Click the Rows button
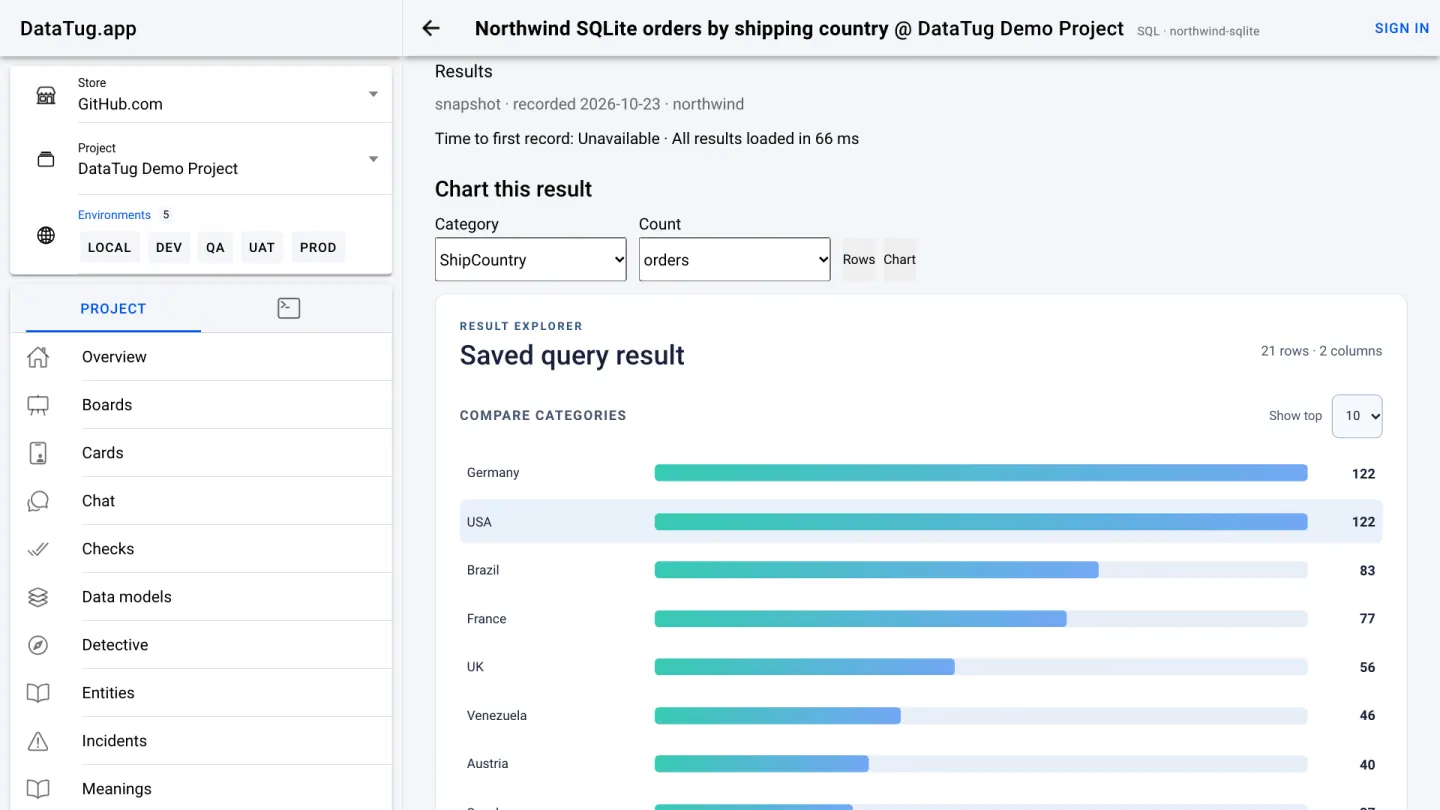 859,259
